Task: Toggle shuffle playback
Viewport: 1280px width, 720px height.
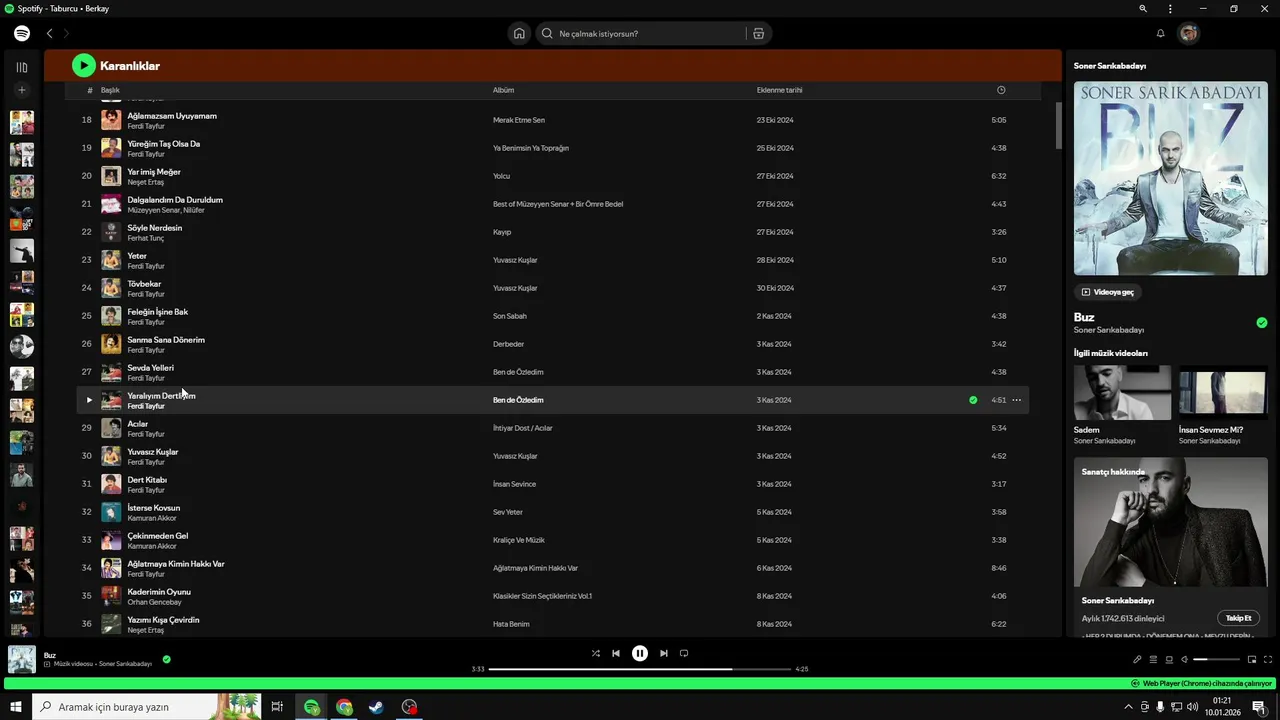Action: (596, 653)
